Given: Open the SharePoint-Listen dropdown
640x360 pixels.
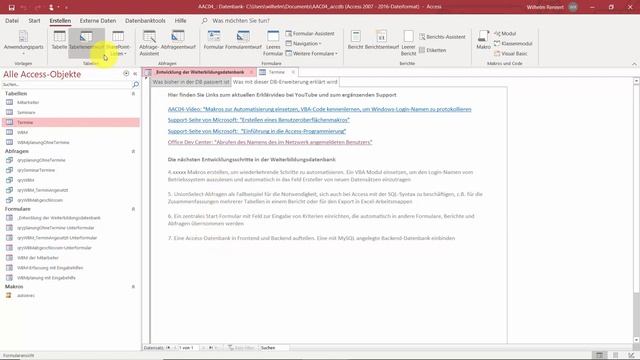Looking at the screenshot, I should tap(118, 43).
